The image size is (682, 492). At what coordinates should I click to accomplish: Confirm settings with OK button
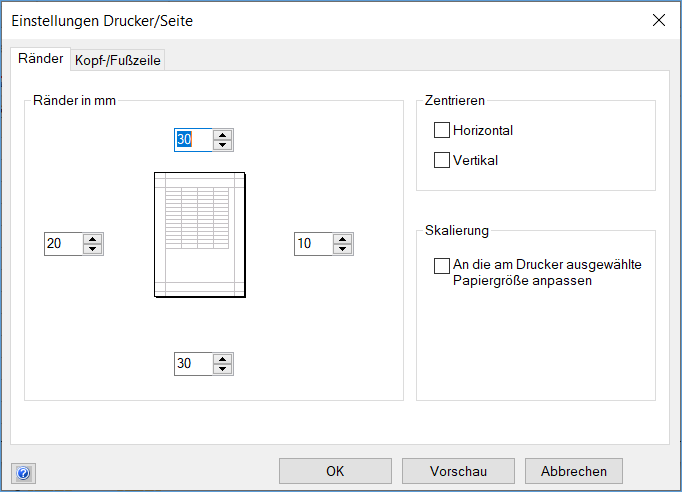[x=335, y=471]
